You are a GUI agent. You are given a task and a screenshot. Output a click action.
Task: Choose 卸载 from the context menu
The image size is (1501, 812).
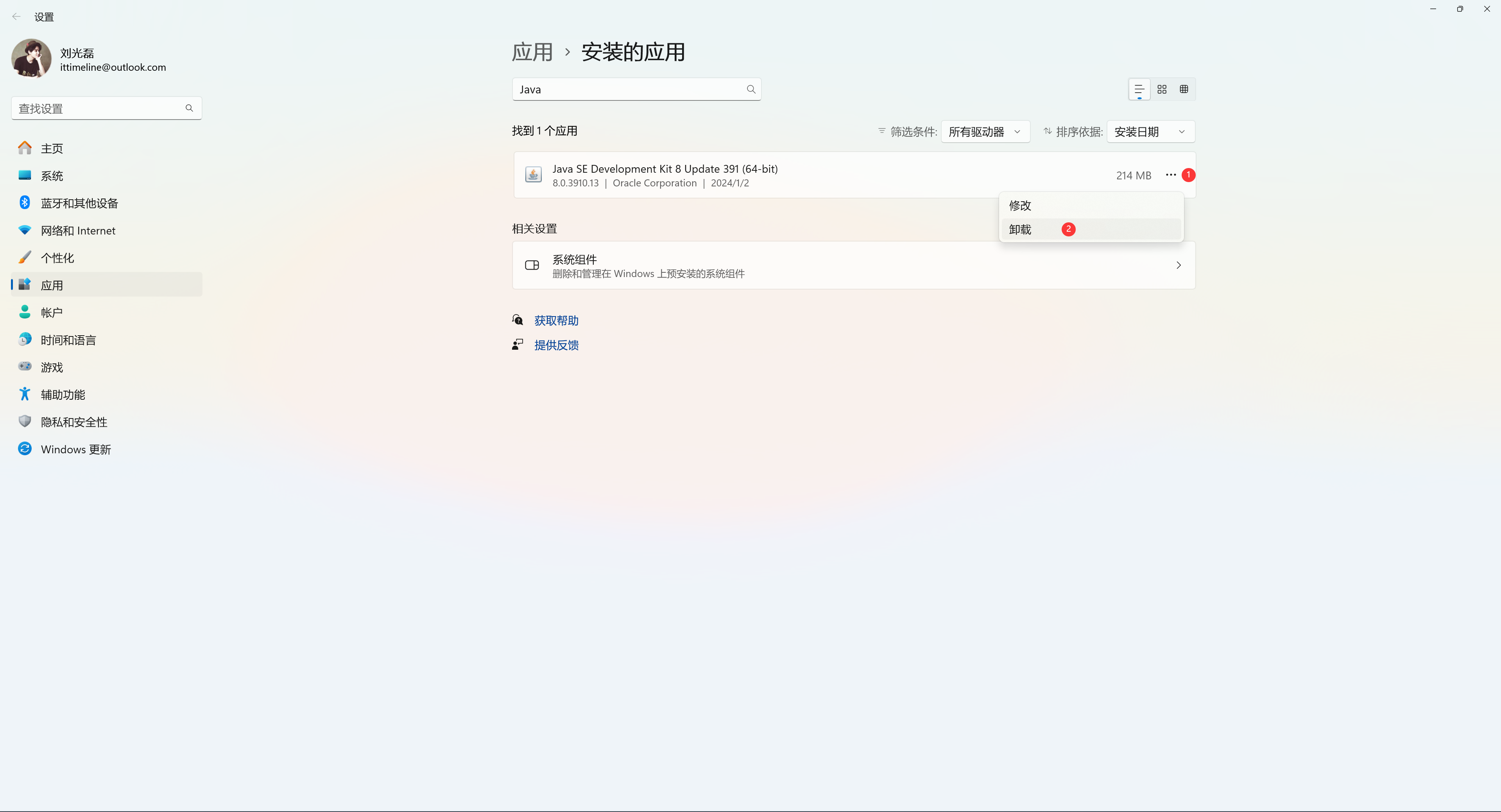[1091, 229]
